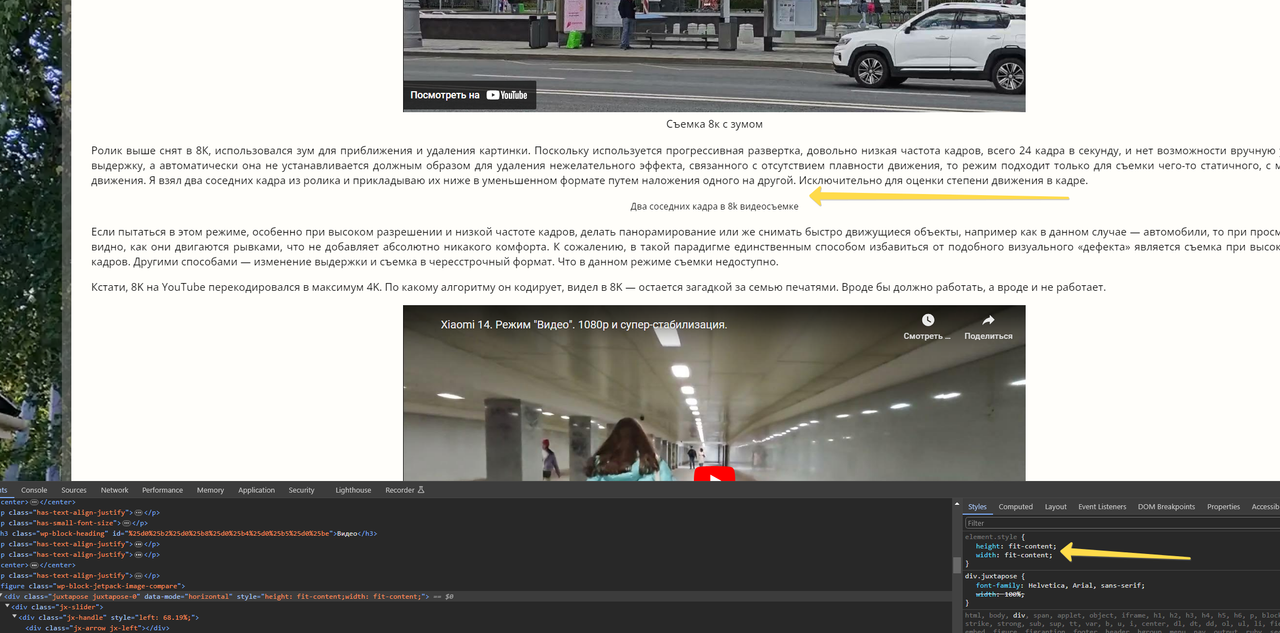Collapse the jx-slider div node
This screenshot has height=633, width=1280.
tap(7, 607)
